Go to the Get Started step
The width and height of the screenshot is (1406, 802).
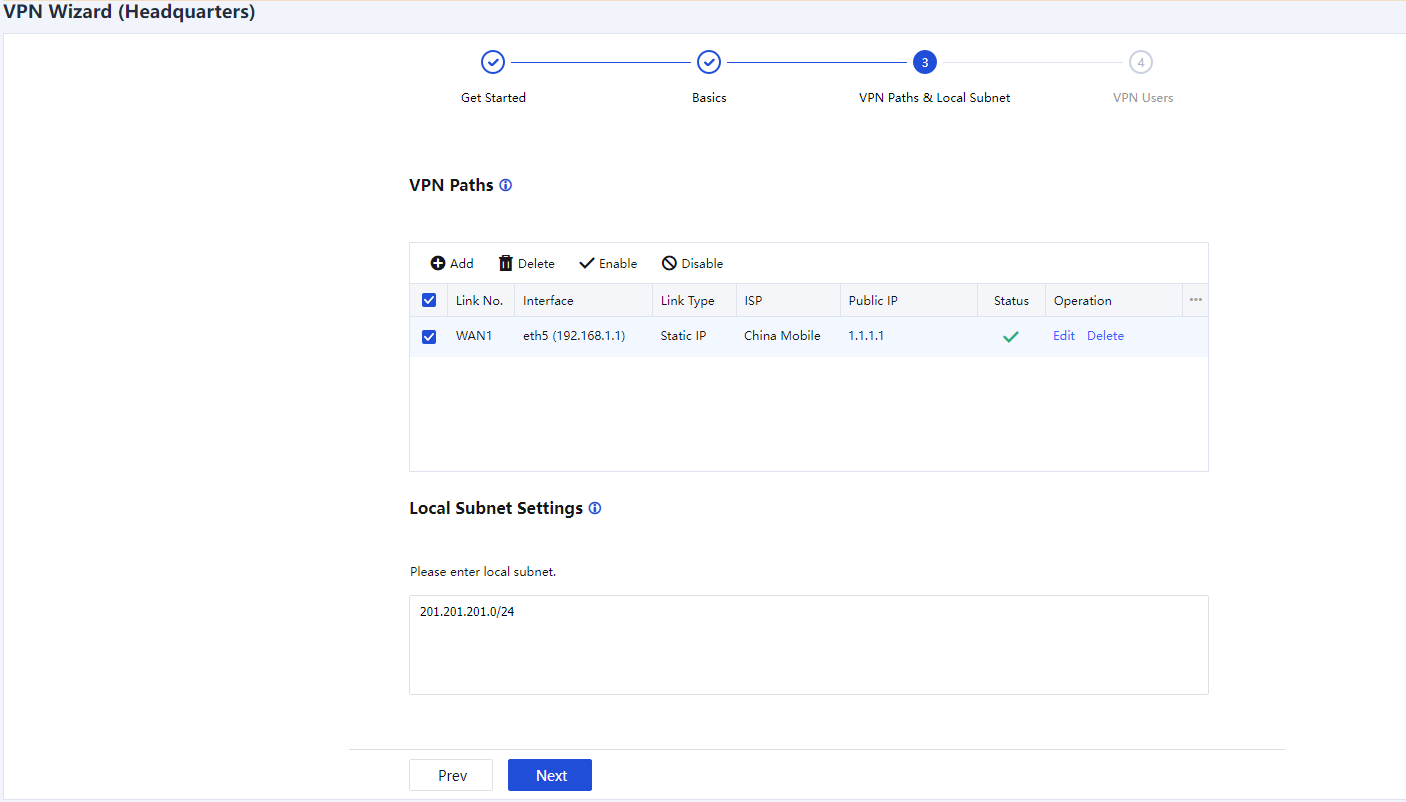493,63
